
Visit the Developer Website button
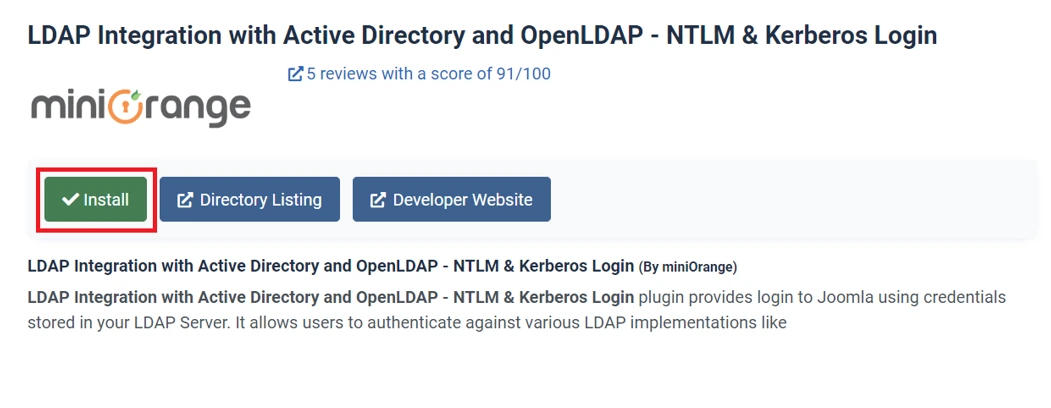pos(452,200)
